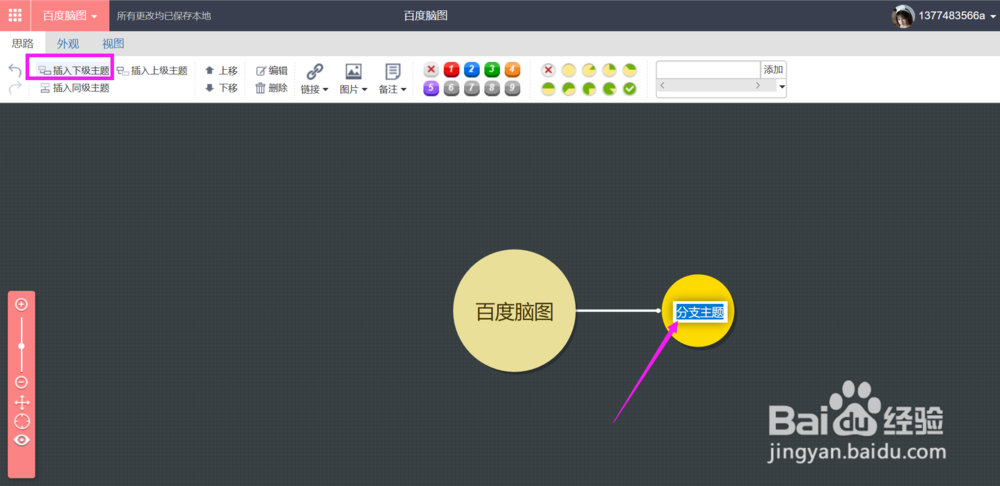
Task: Set progress to one-eighth pie
Action: pos(589,70)
